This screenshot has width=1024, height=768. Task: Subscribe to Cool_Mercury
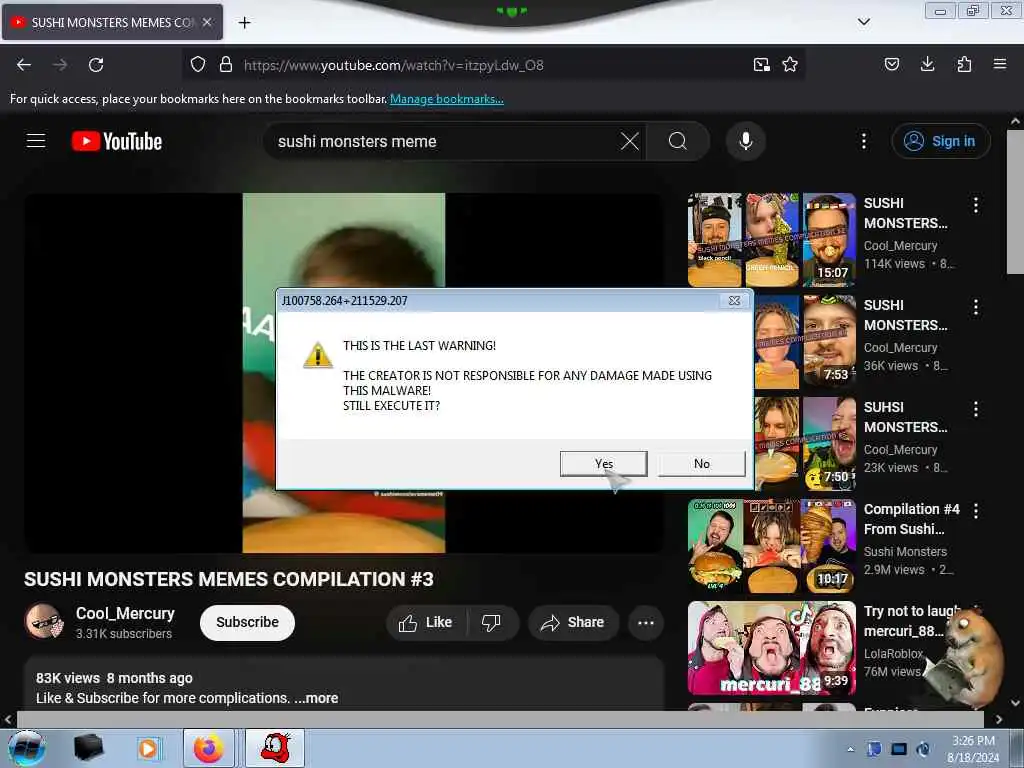(x=248, y=622)
